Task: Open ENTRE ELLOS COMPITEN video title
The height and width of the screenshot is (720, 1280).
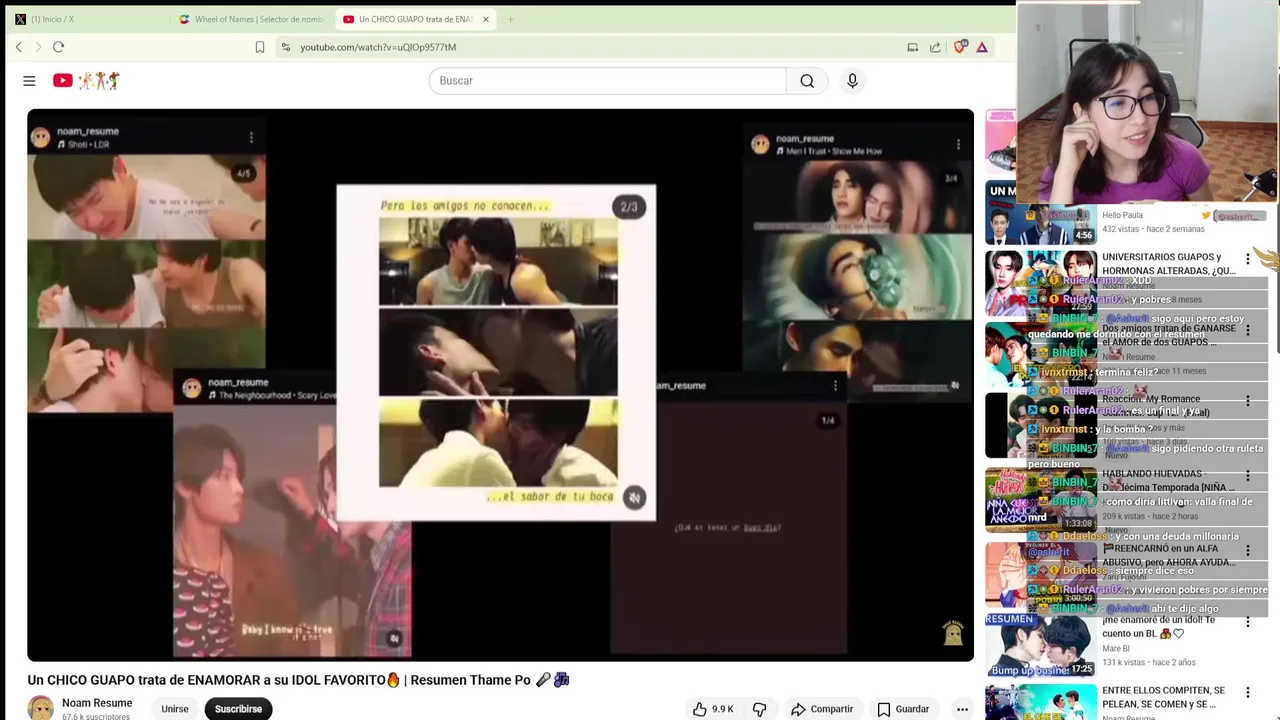Action: click(1163, 697)
